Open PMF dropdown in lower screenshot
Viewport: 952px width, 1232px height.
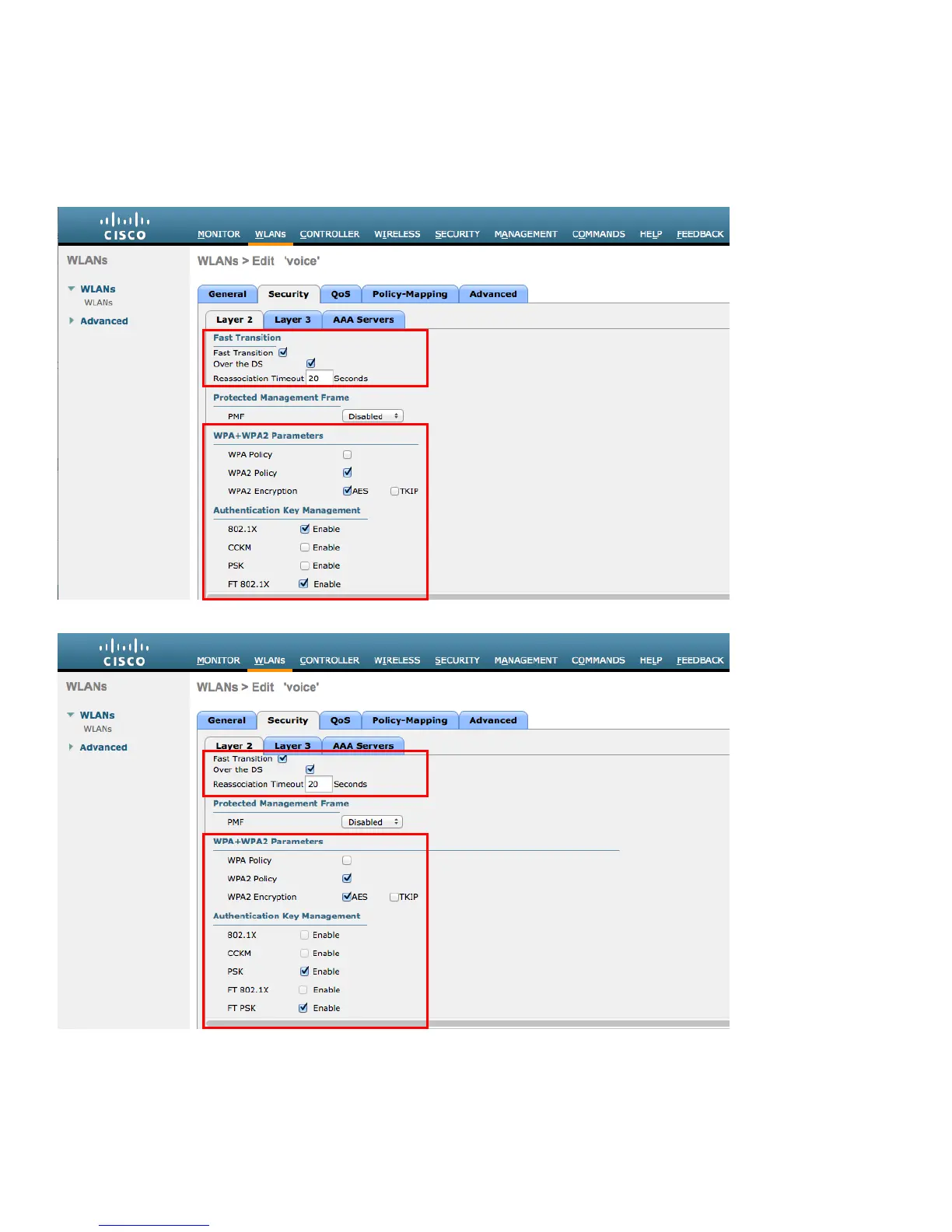point(372,822)
